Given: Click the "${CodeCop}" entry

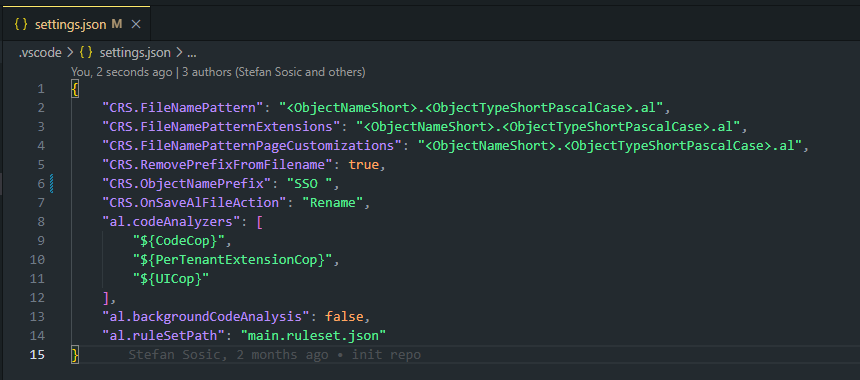Looking at the screenshot, I should (x=179, y=241).
